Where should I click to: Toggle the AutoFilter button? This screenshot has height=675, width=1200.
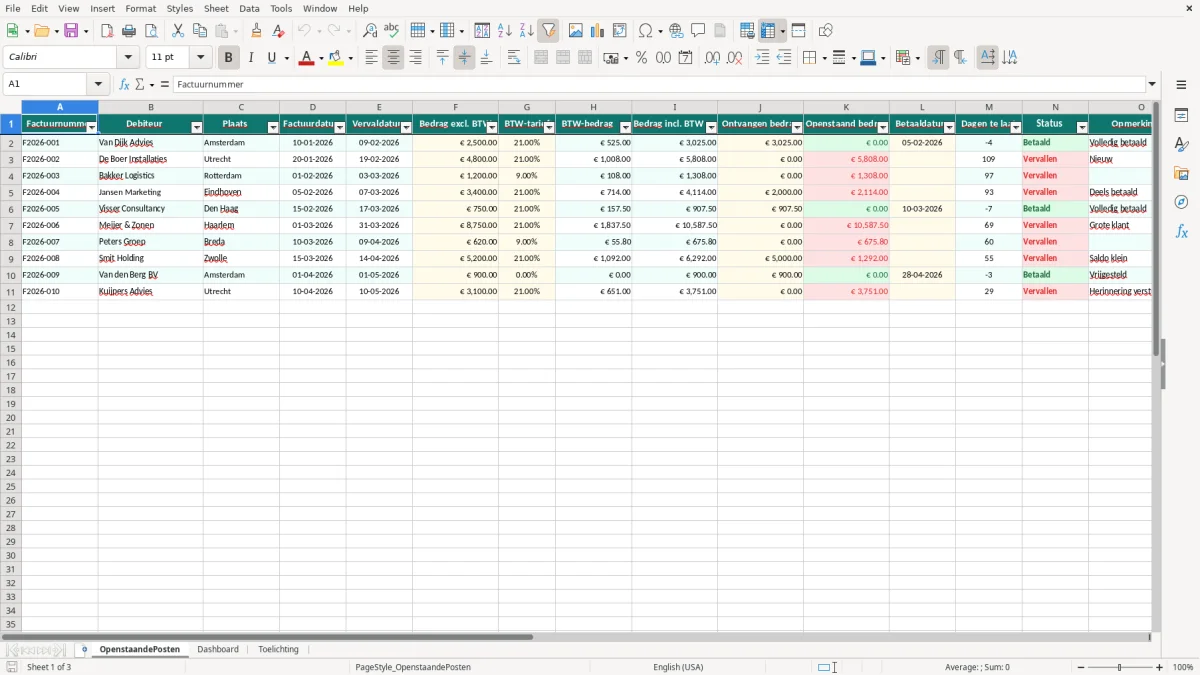548,31
